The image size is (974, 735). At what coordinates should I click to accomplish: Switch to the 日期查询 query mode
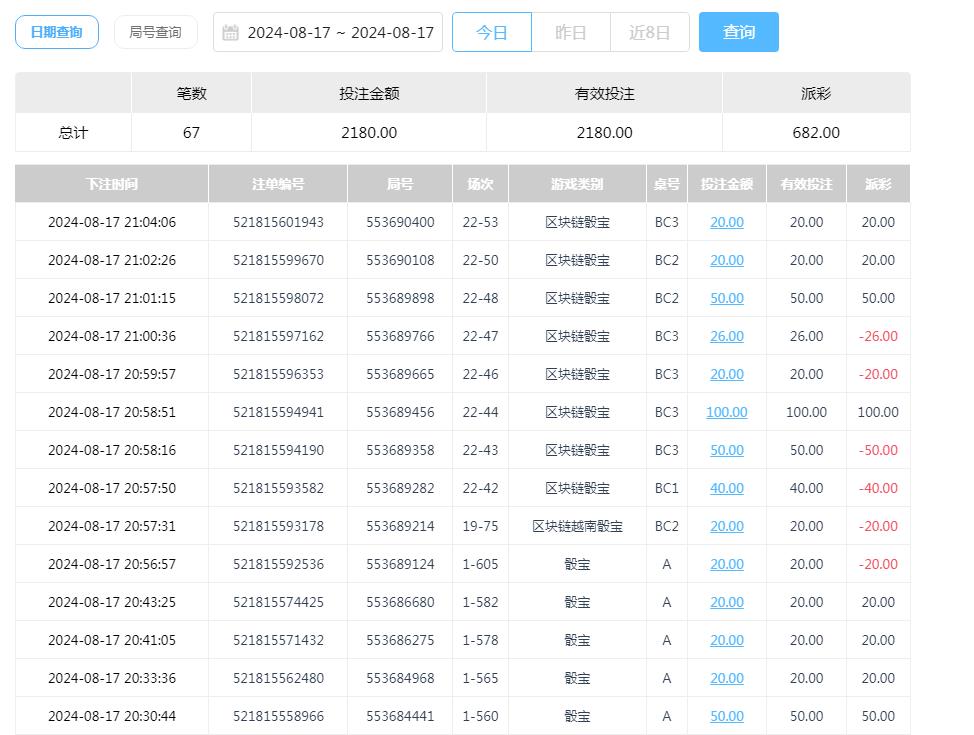[x=56, y=31]
